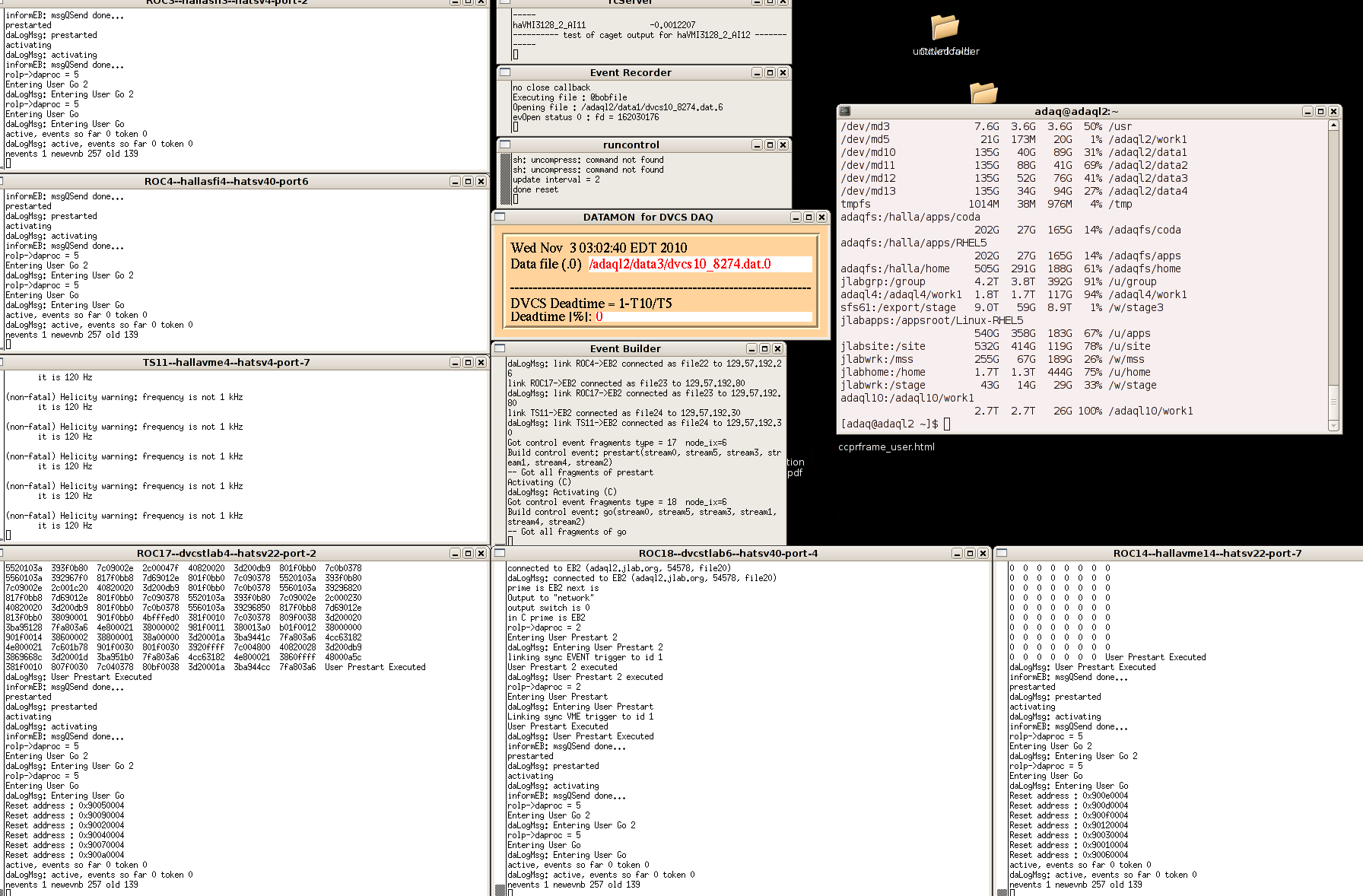1363x896 pixels.
Task: Click 'Linking sync VME trigger to id 1' in ROC18
Action: pos(580,716)
